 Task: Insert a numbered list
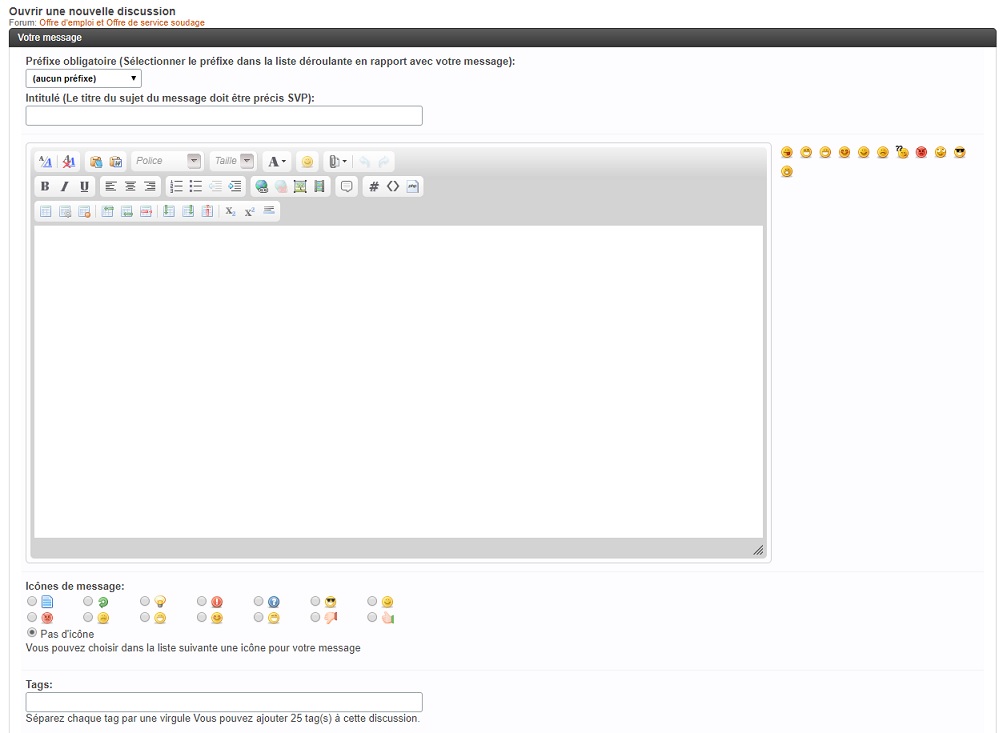[176, 186]
